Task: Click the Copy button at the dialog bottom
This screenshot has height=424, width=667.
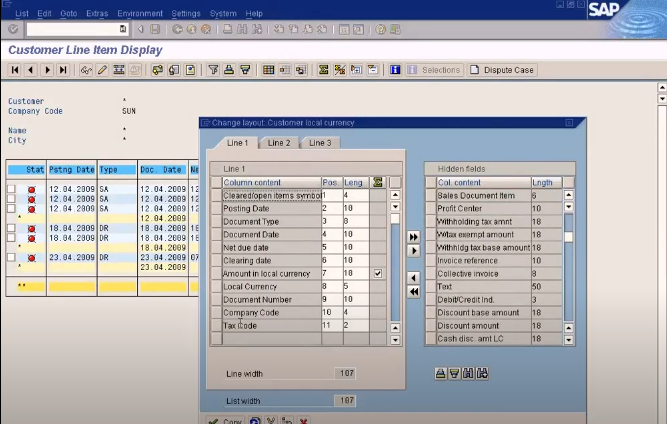Action: tap(225, 420)
